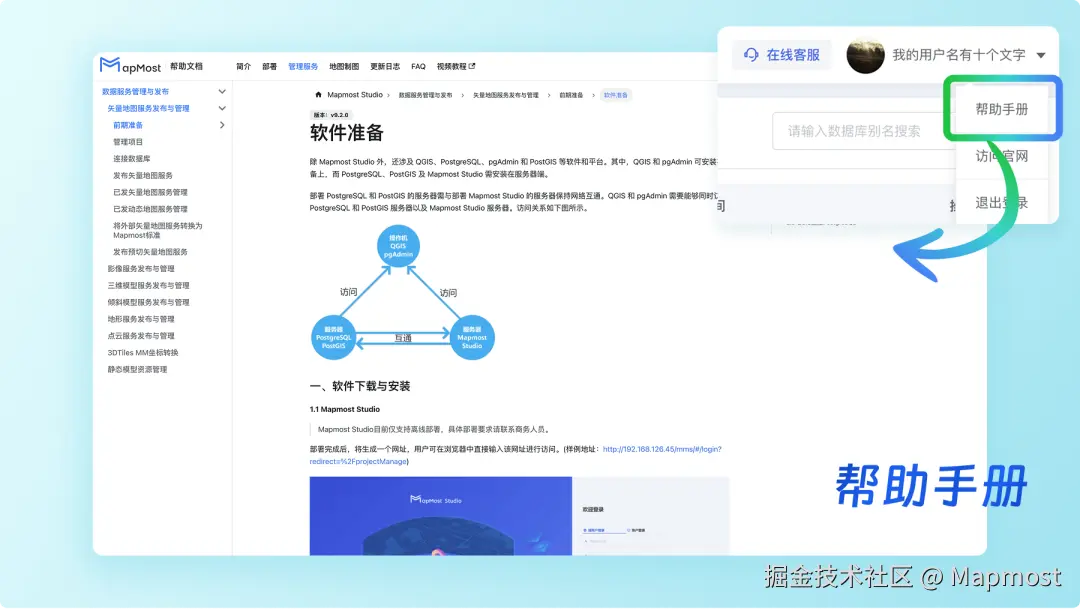Open 地形服务发布与管理 in the sidebar
Viewport: 1080px width, 610px height.
tap(141, 319)
